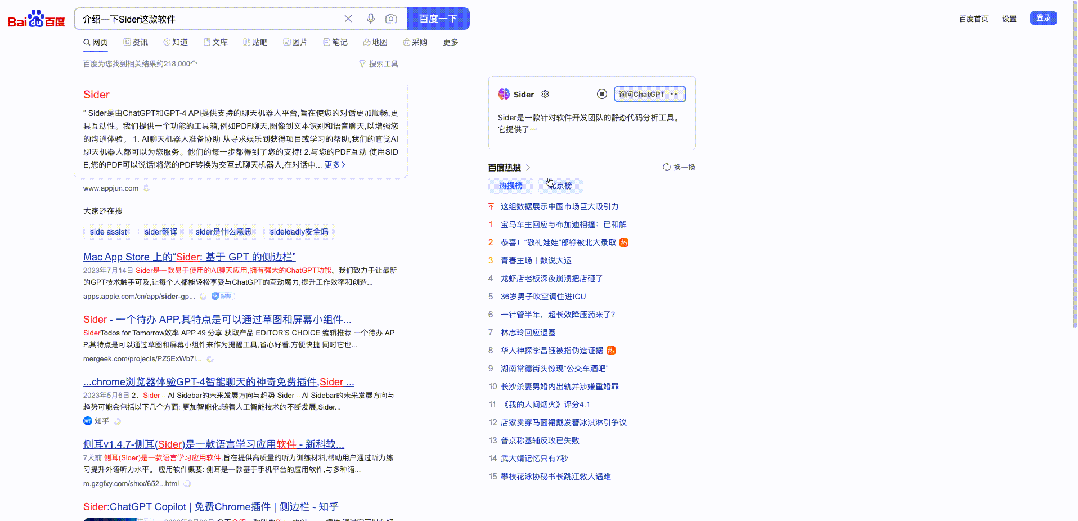Click related search 'sider是什么意思'
Screen dimensions: 1078x521
pos(223,232)
